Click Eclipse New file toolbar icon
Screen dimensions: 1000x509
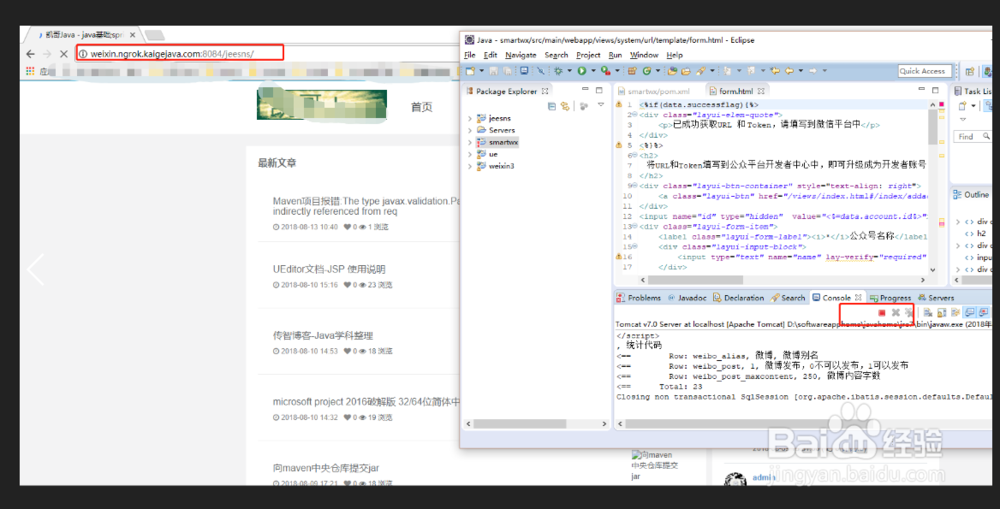(x=470, y=71)
